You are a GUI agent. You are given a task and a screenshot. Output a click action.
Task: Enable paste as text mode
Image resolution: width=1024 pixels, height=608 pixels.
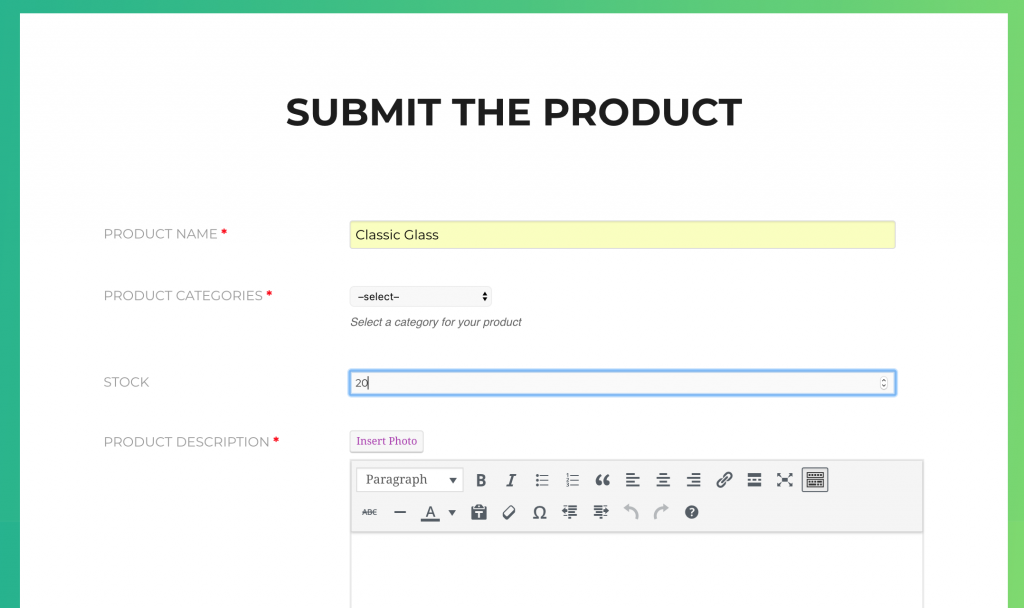(478, 512)
